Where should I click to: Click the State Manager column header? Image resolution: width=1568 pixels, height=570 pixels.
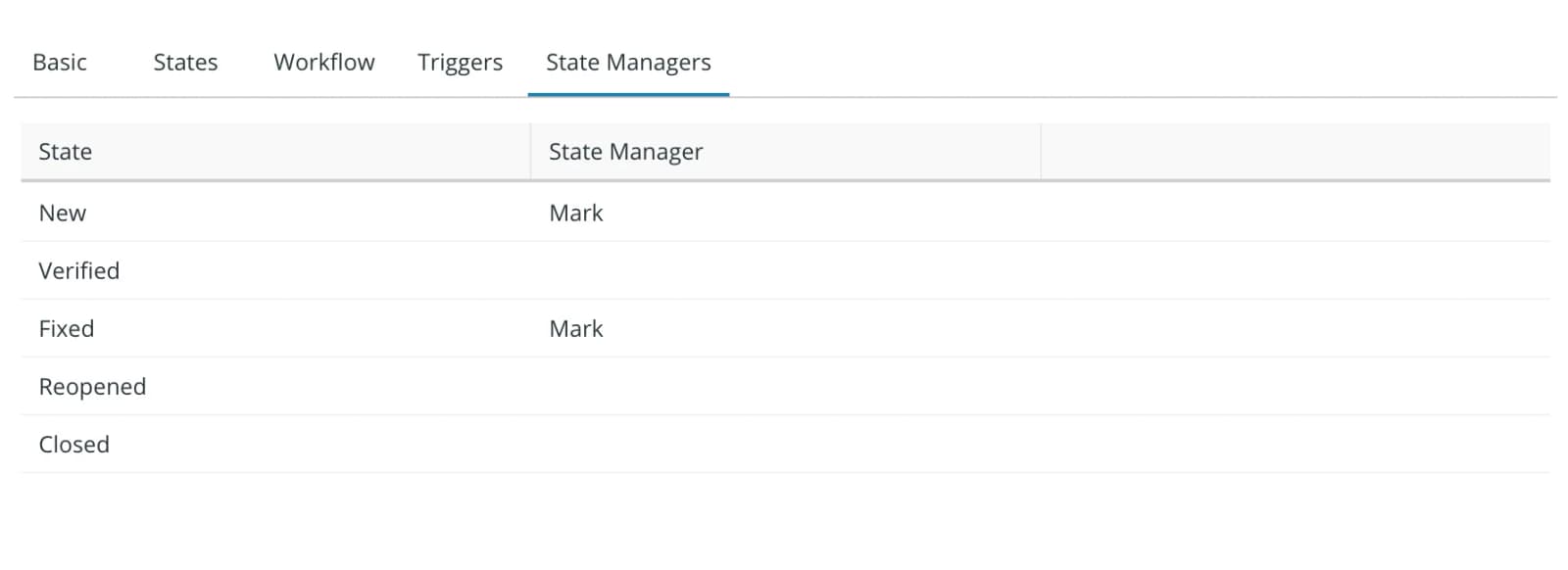[x=785, y=152]
